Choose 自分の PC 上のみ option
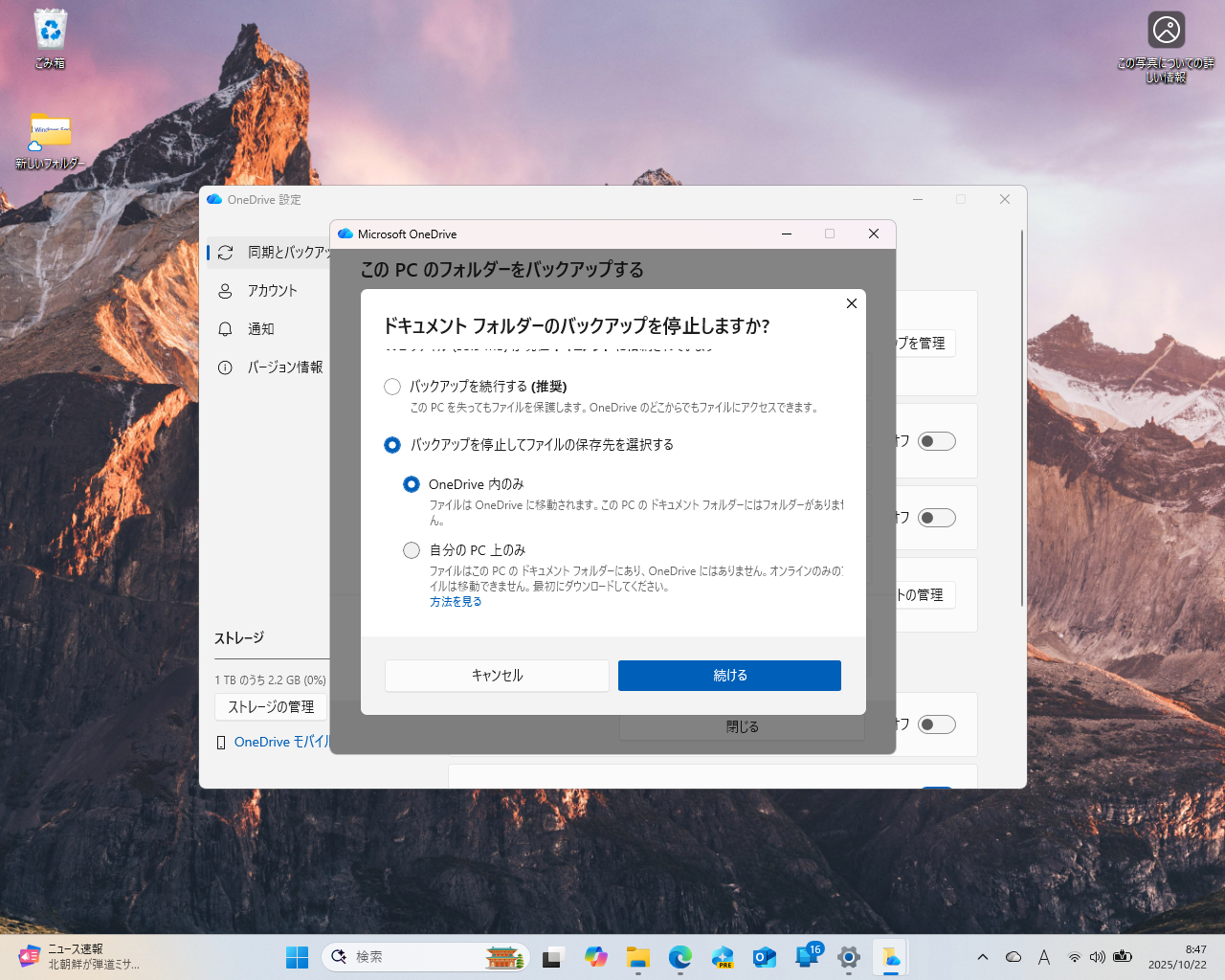Image resolution: width=1225 pixels, height=980 pixels. pyautogui.click(x=412, y=550)
